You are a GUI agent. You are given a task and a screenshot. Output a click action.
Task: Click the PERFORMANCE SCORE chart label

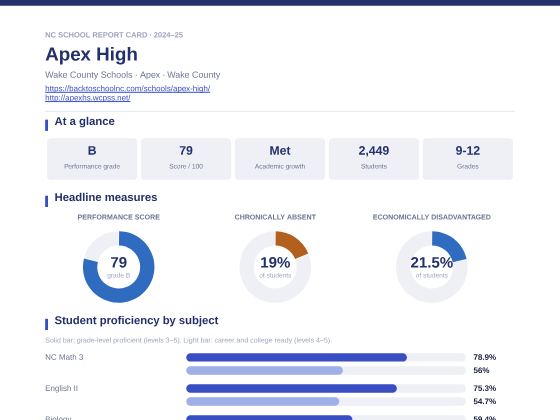click(119, 217)
